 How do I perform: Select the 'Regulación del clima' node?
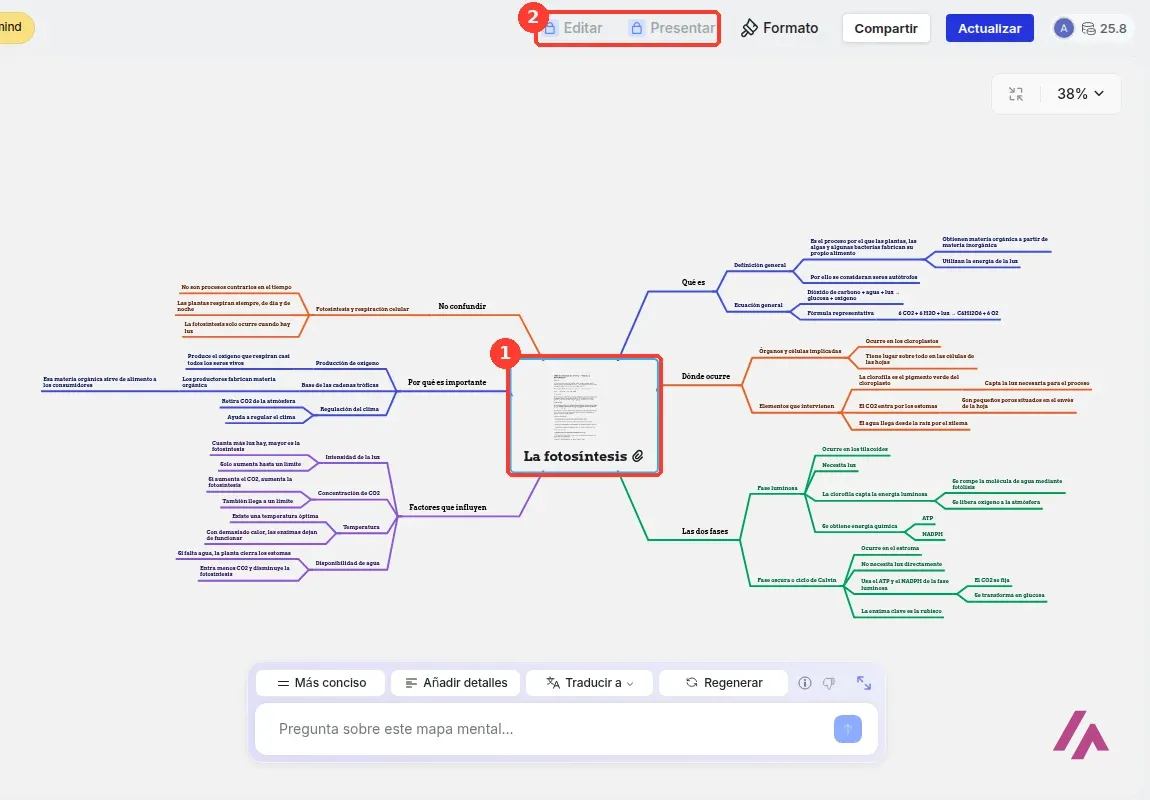point(349,409)
